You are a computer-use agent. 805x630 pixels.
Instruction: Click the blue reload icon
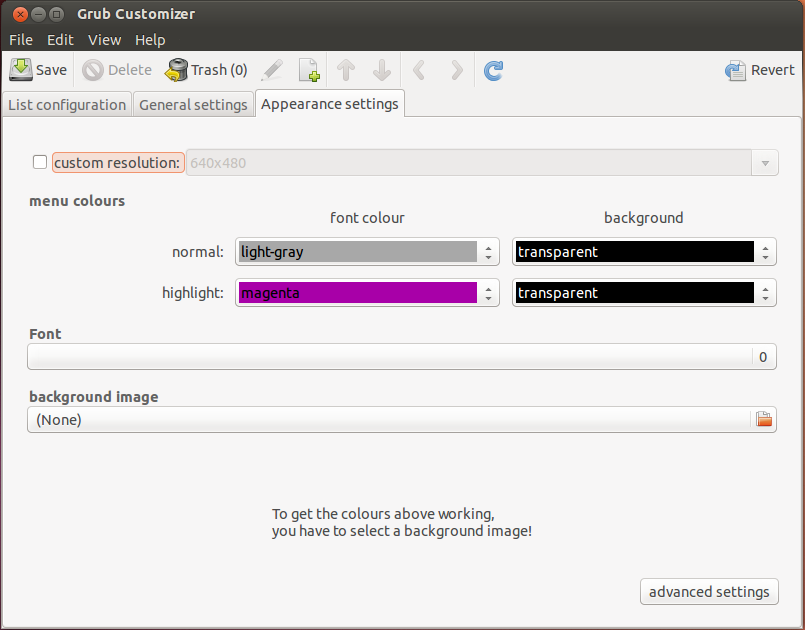493,70
